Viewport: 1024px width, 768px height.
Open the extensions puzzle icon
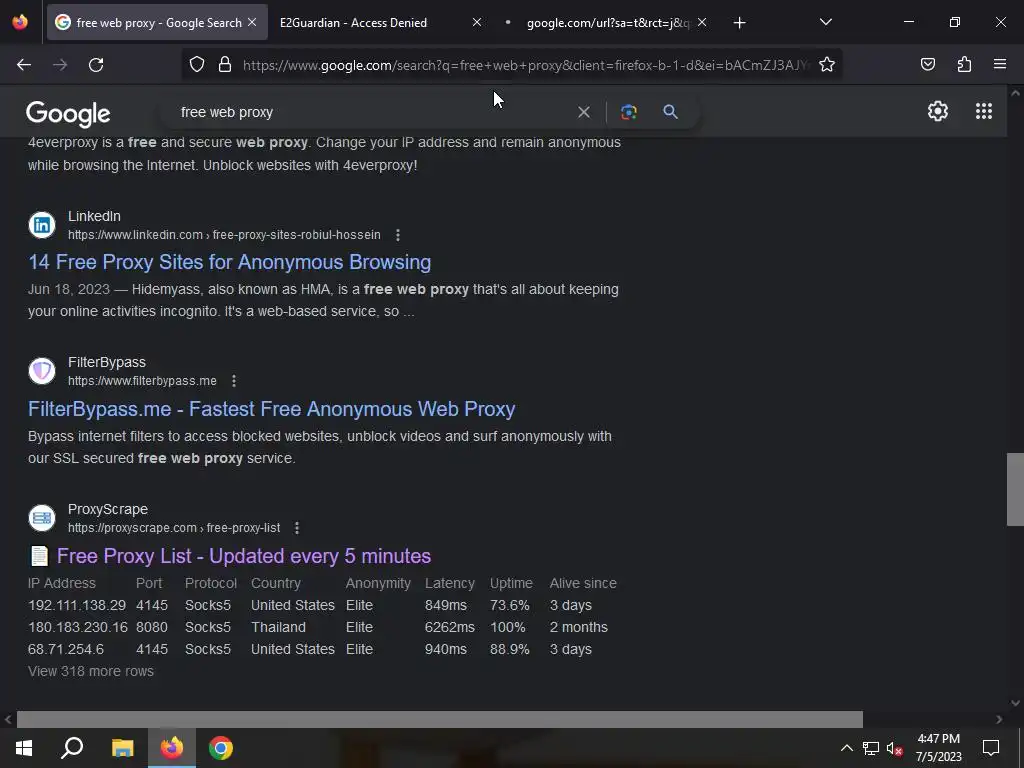(964, 64)
